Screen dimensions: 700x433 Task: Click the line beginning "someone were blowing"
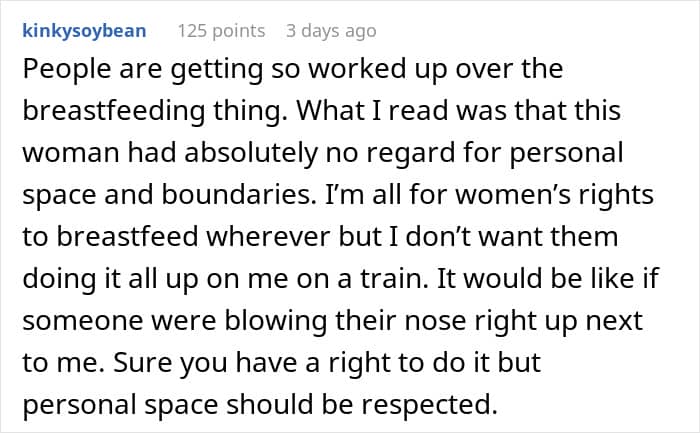pos(333,321)
